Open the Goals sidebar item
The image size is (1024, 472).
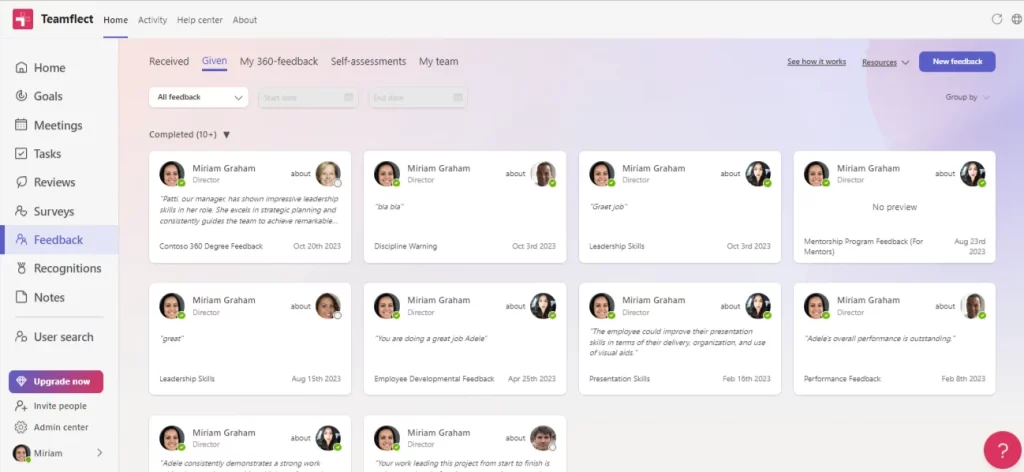click(x=39, y=97)
